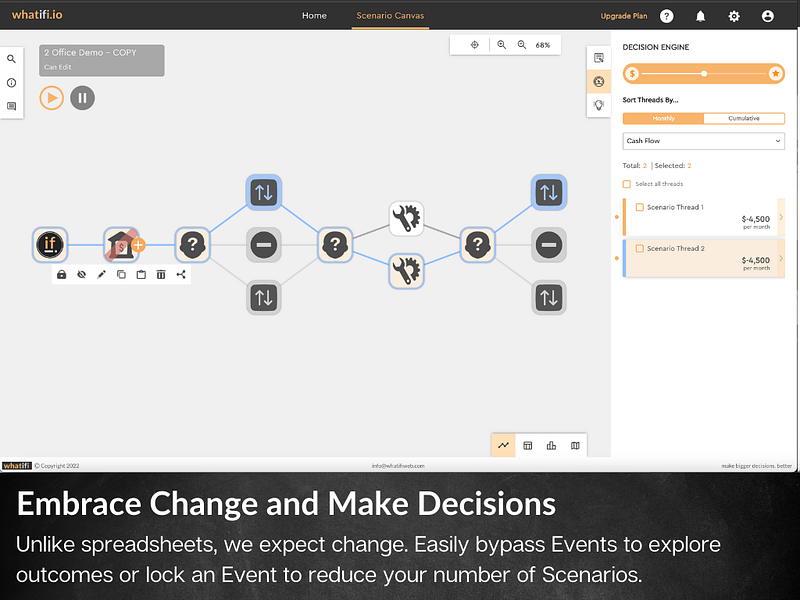800x600 pixels.
Task: Click Upgrade Plan link
Action: 623,16
